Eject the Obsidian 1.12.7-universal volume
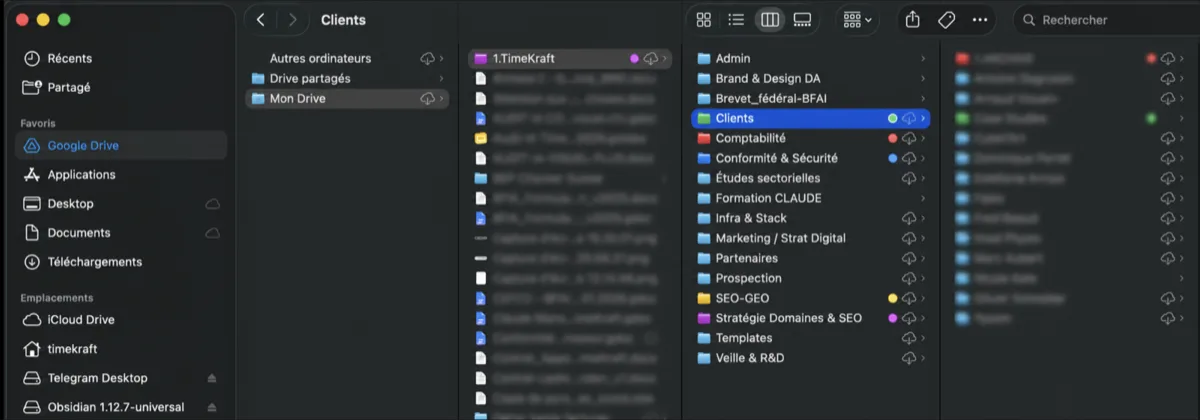The height and width of the screenshot is (420, 1200). pos(211,407)
